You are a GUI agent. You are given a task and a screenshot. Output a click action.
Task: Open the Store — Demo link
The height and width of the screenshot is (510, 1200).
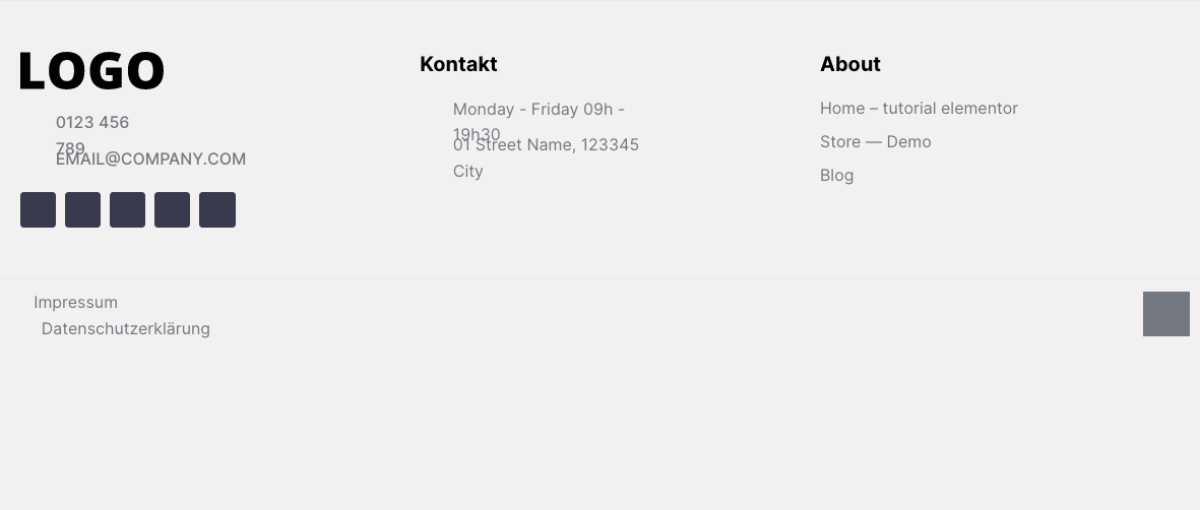(x=875, y=142)
